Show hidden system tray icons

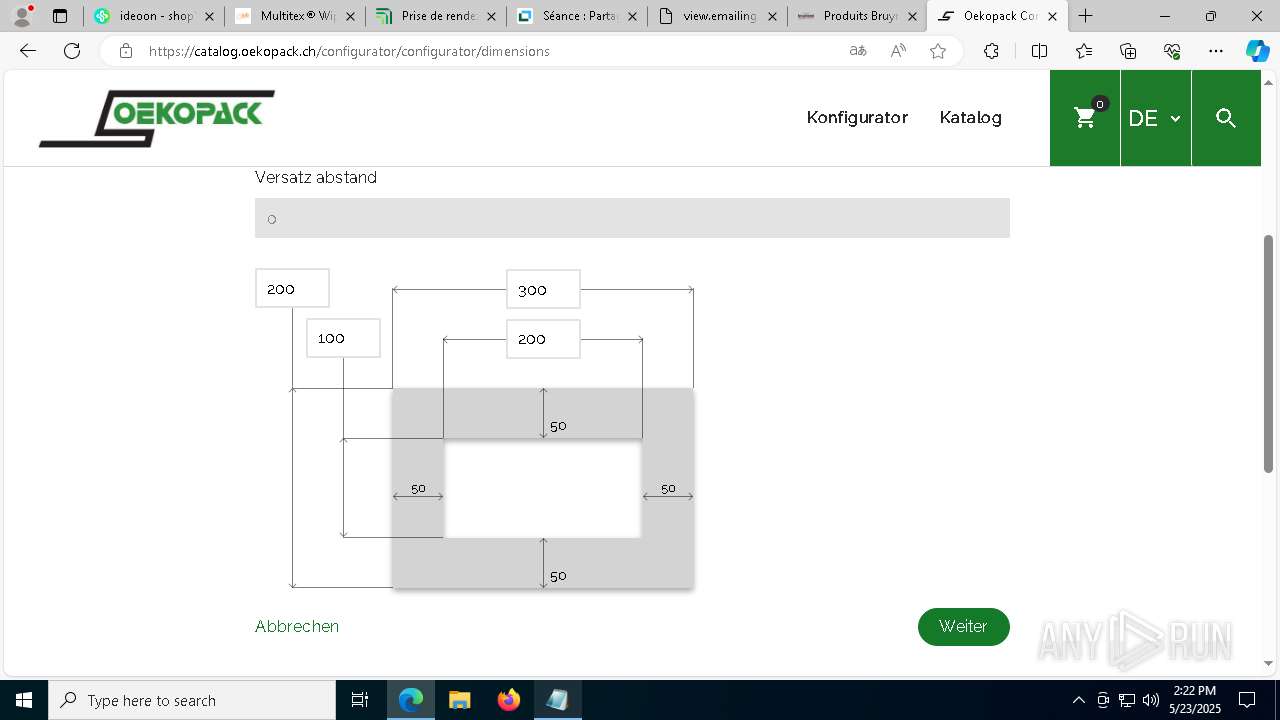[x=1078, y=700]
